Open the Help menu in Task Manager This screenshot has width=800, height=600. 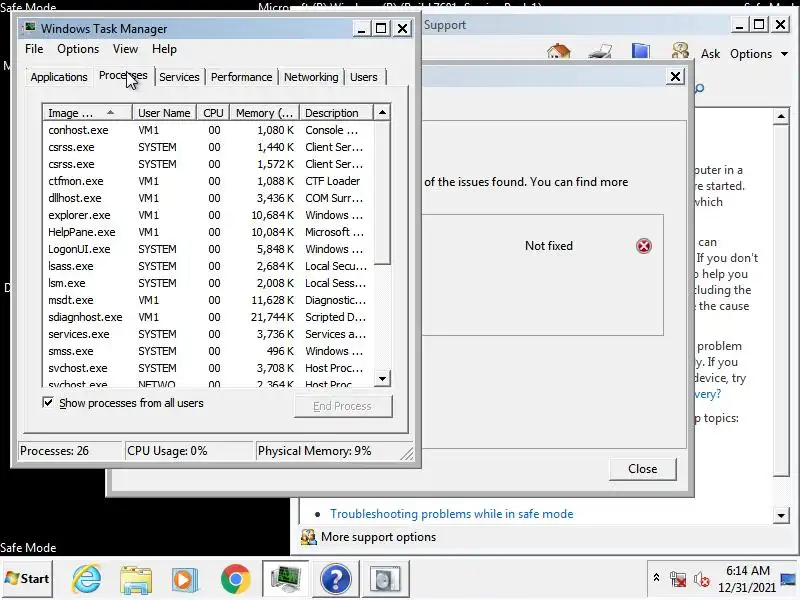164,49
